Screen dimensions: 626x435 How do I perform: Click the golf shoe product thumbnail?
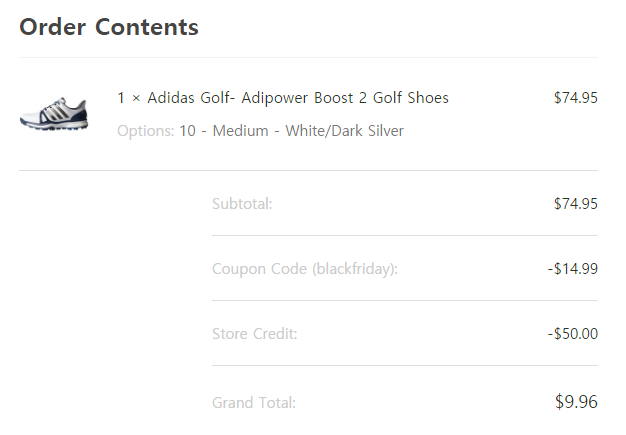[x=53, y=113]
